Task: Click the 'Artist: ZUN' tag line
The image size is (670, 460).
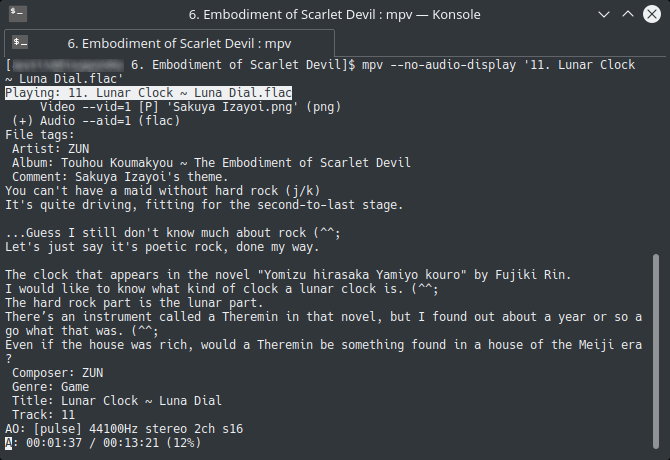Action: (x=50, y=149)
